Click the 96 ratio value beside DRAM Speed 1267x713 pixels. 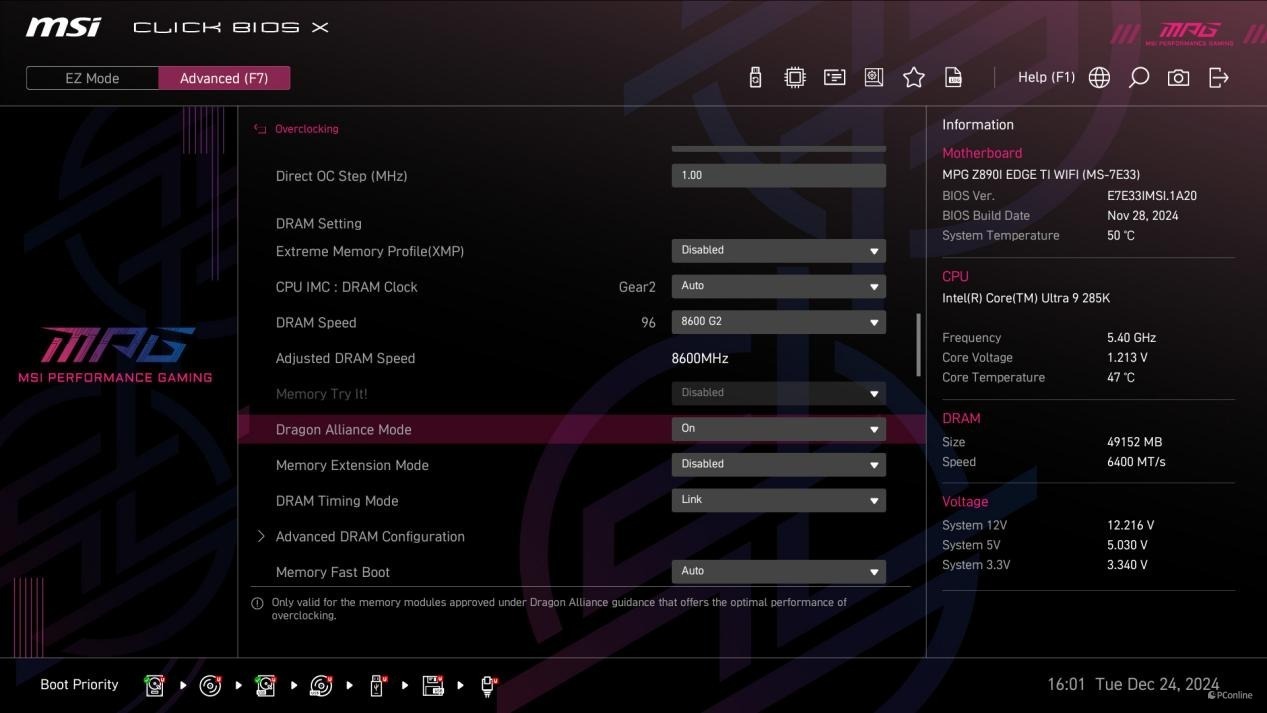[x=648, y=323]
